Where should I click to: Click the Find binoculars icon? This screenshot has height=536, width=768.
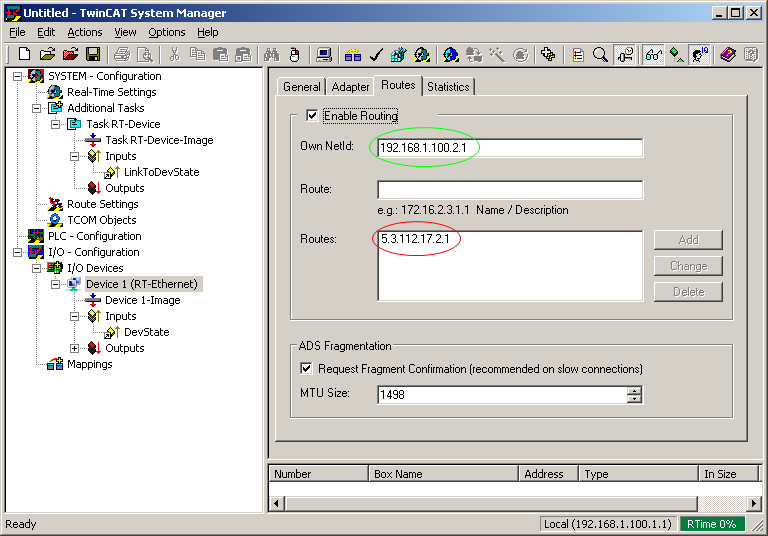pos(271,54)
